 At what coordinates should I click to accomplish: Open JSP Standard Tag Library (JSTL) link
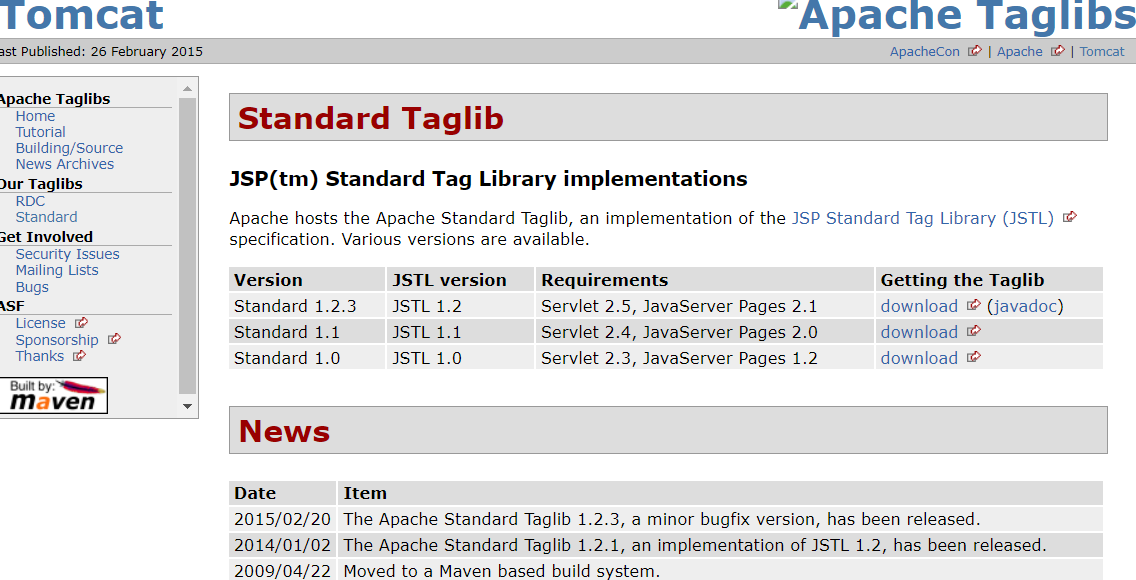click(x=922, y=218)
